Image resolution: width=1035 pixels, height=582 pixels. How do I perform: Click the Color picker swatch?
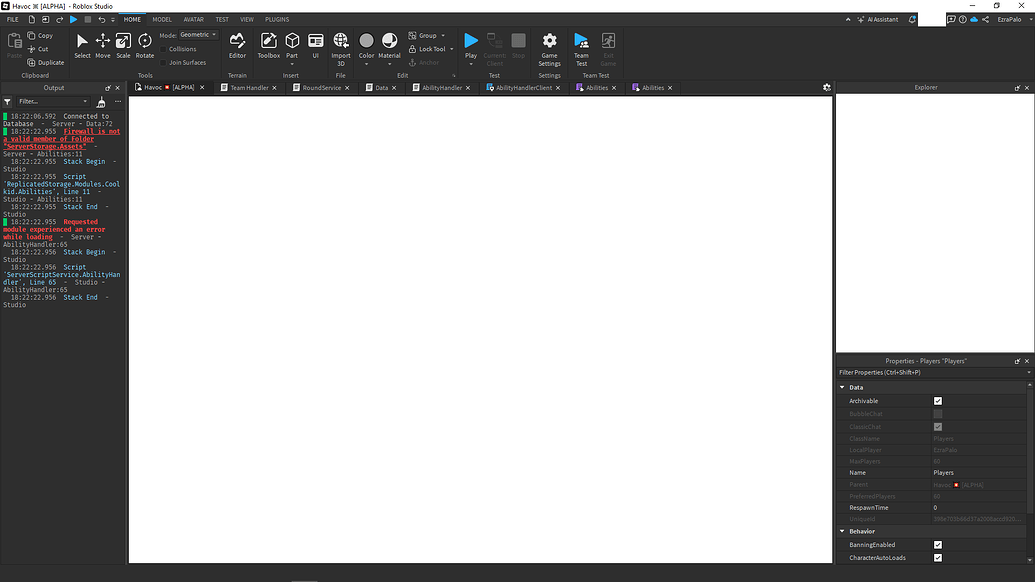point(366,42)
